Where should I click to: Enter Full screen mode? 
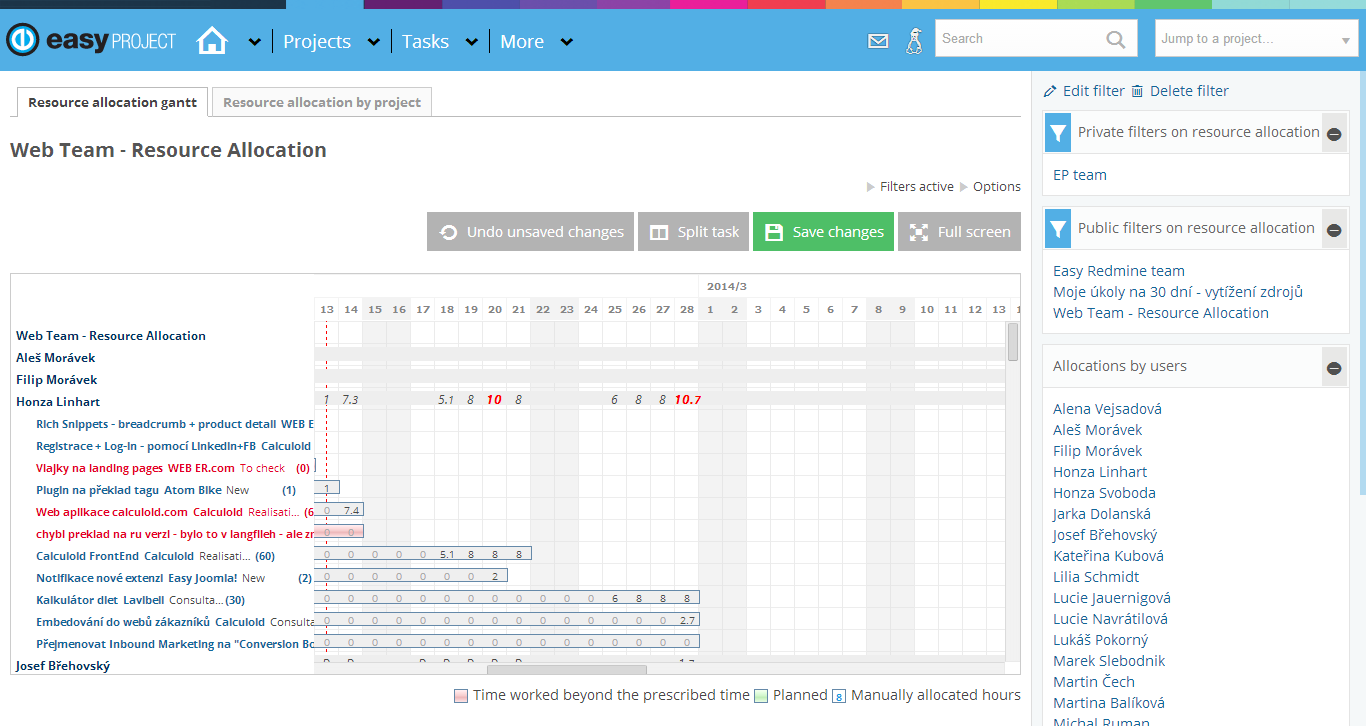coord(959,232)
